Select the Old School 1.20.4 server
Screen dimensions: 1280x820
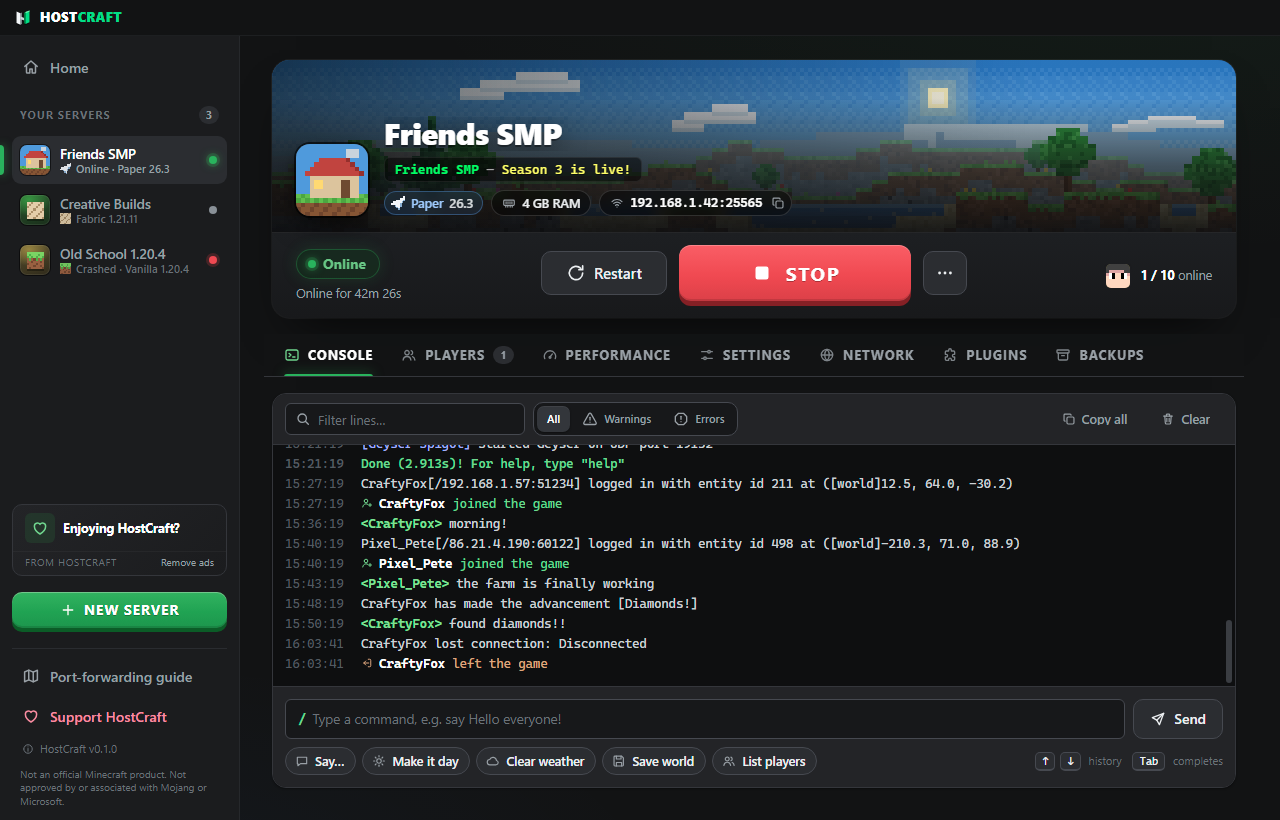pos(119,260)
